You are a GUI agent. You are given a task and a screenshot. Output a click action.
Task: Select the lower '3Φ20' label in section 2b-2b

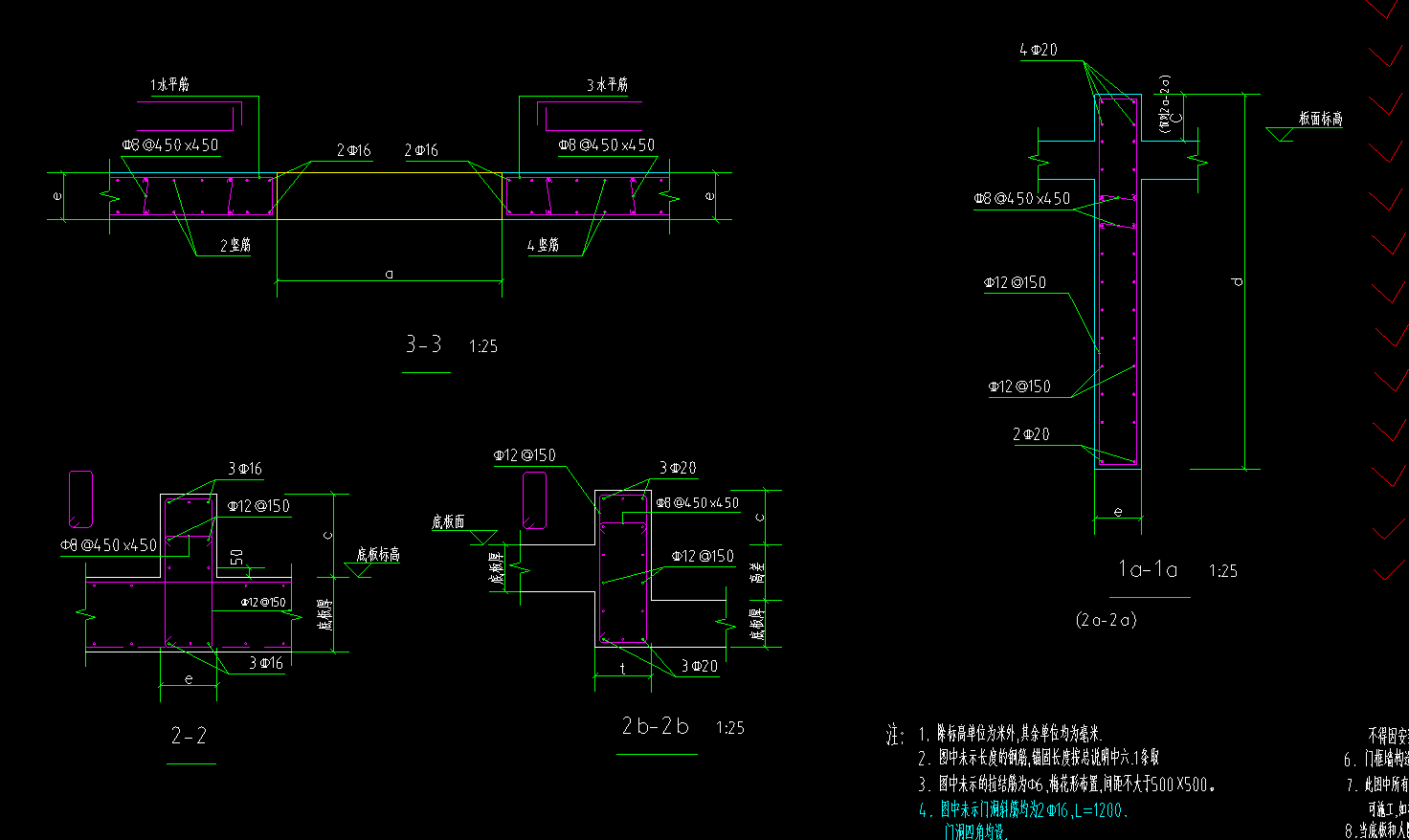tap(700, 666)
